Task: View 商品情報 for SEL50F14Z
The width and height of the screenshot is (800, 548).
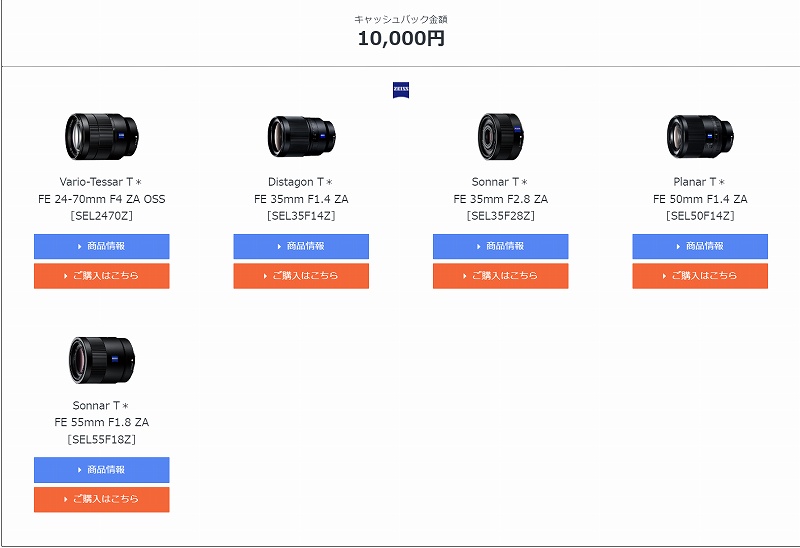Action: [x=700, y=246]
